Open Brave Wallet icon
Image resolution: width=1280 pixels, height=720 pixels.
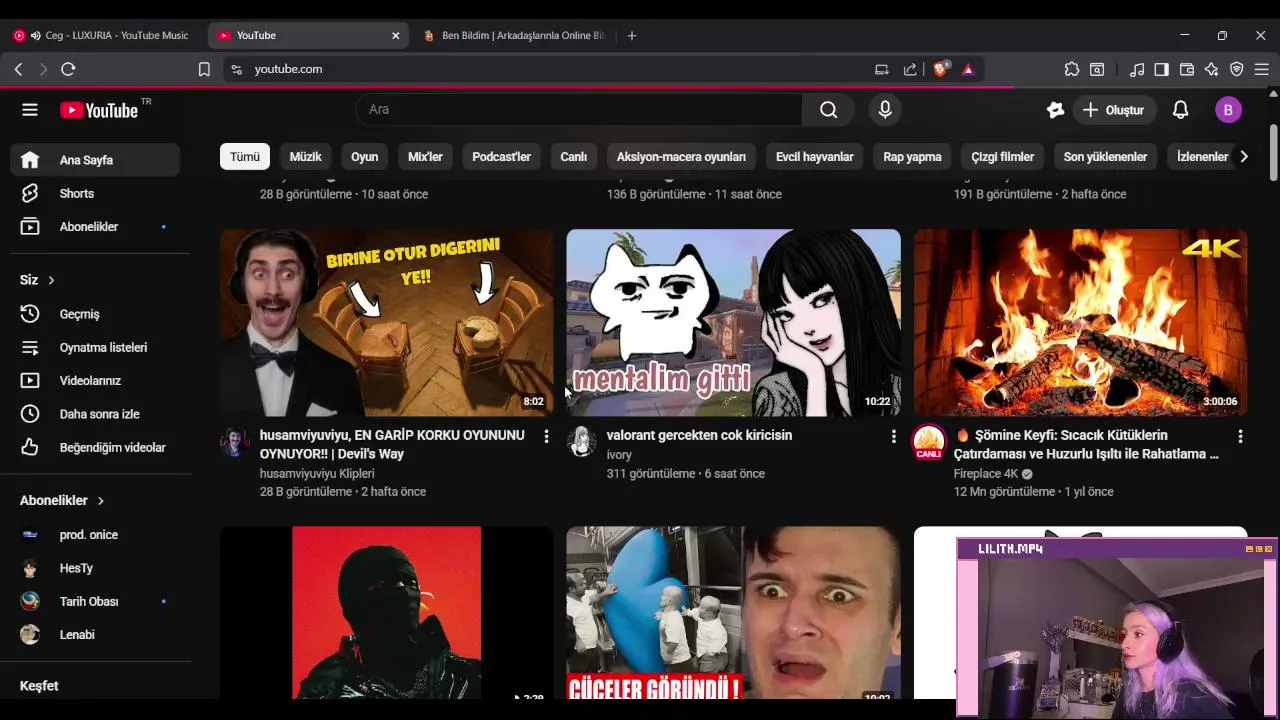click(x=1187, y=69)
